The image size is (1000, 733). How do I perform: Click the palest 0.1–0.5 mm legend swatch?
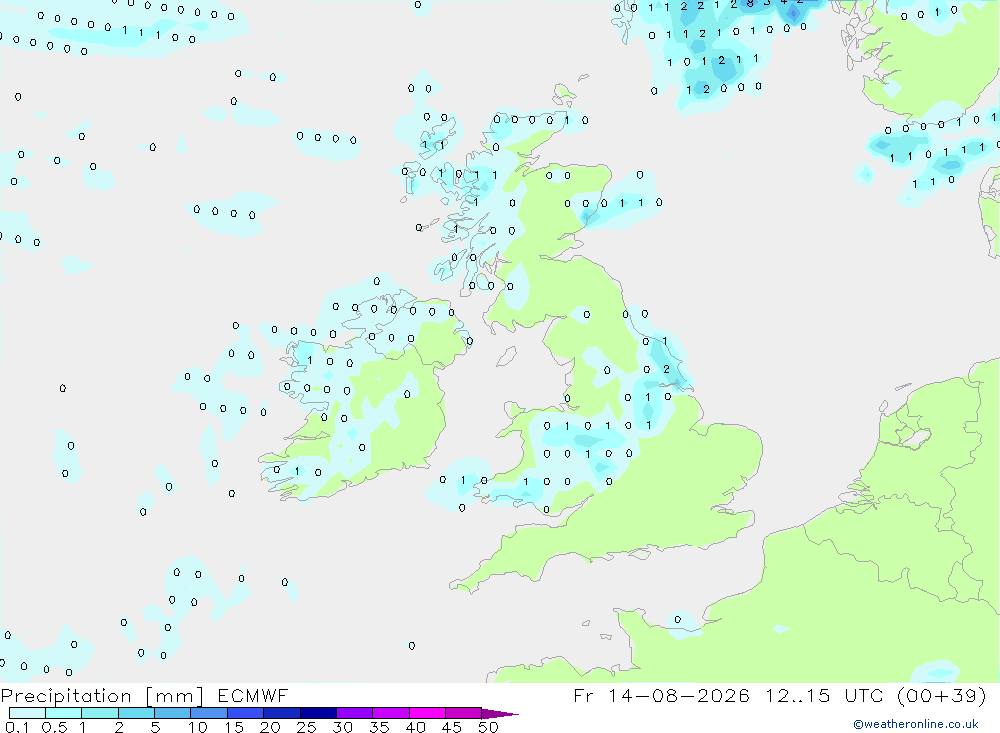[x=27, y=713]
